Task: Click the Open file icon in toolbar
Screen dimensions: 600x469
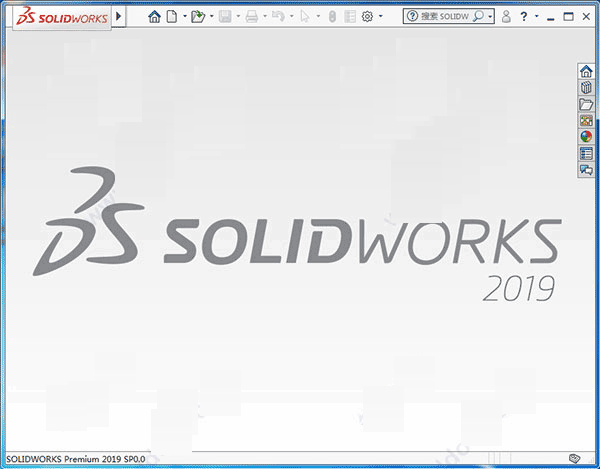Action: pos(198,16)
